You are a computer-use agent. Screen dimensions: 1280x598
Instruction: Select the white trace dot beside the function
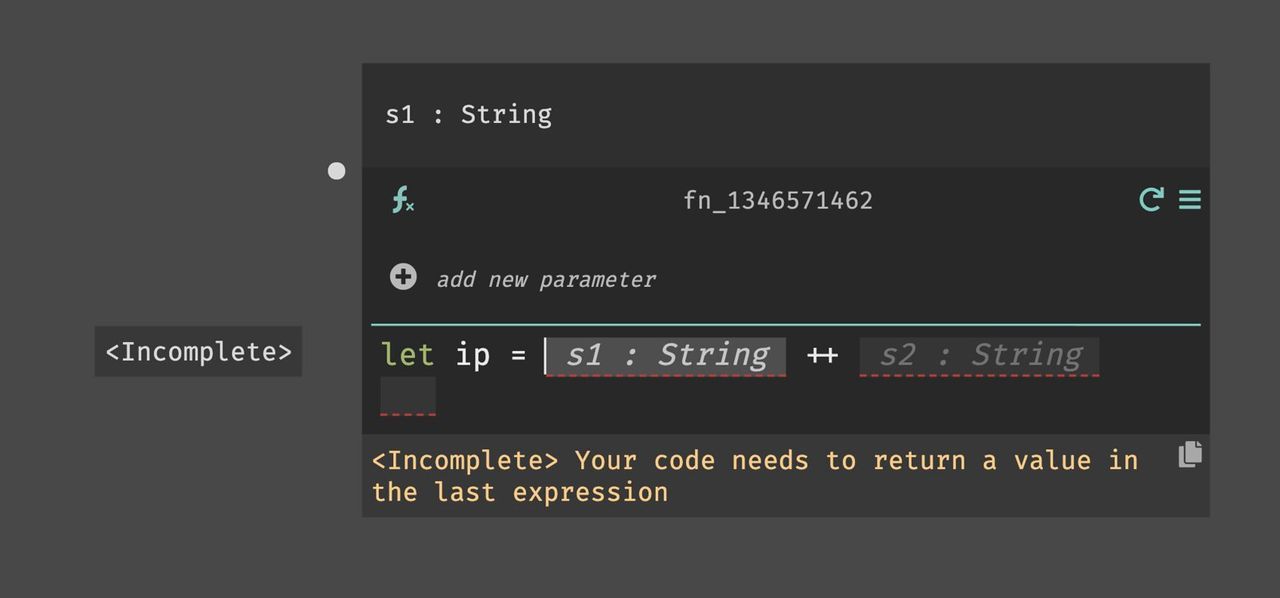coord(336,170)
